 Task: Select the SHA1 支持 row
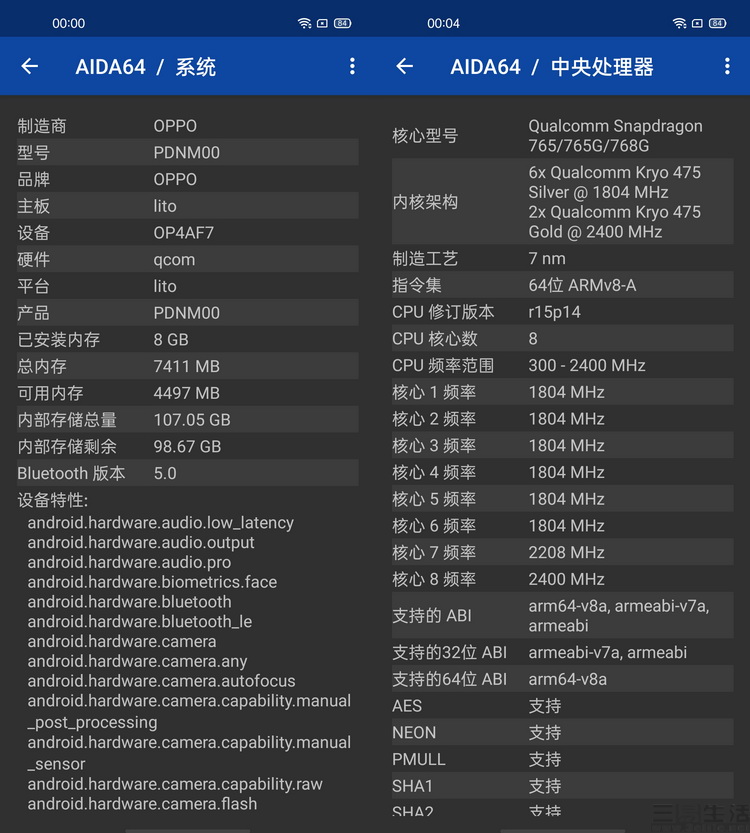tap(562, 785)
